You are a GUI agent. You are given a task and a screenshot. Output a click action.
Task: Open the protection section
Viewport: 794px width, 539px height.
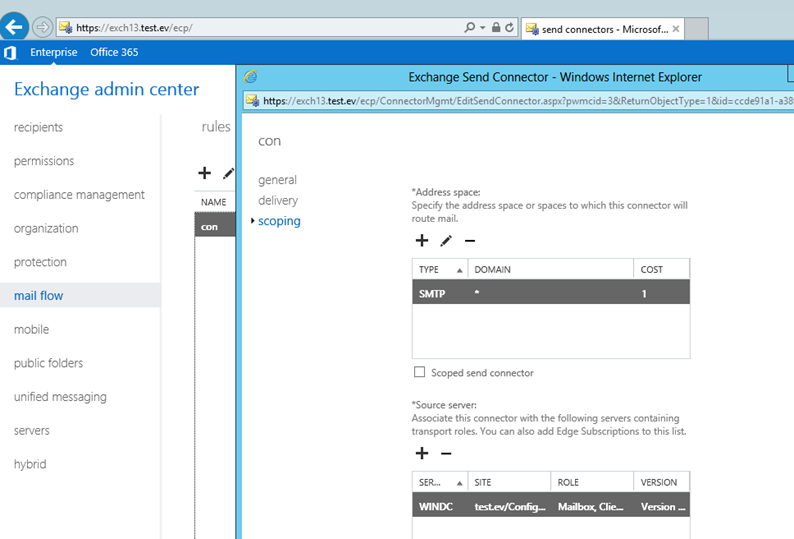[40, 262]
